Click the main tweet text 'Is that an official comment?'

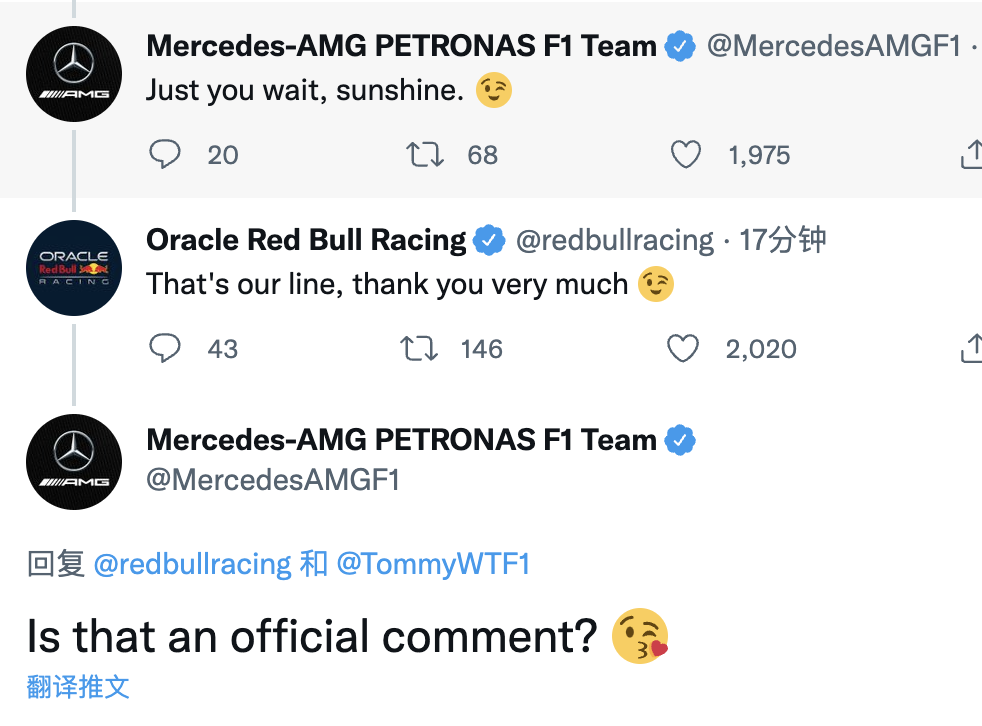[x=311, y=636]
